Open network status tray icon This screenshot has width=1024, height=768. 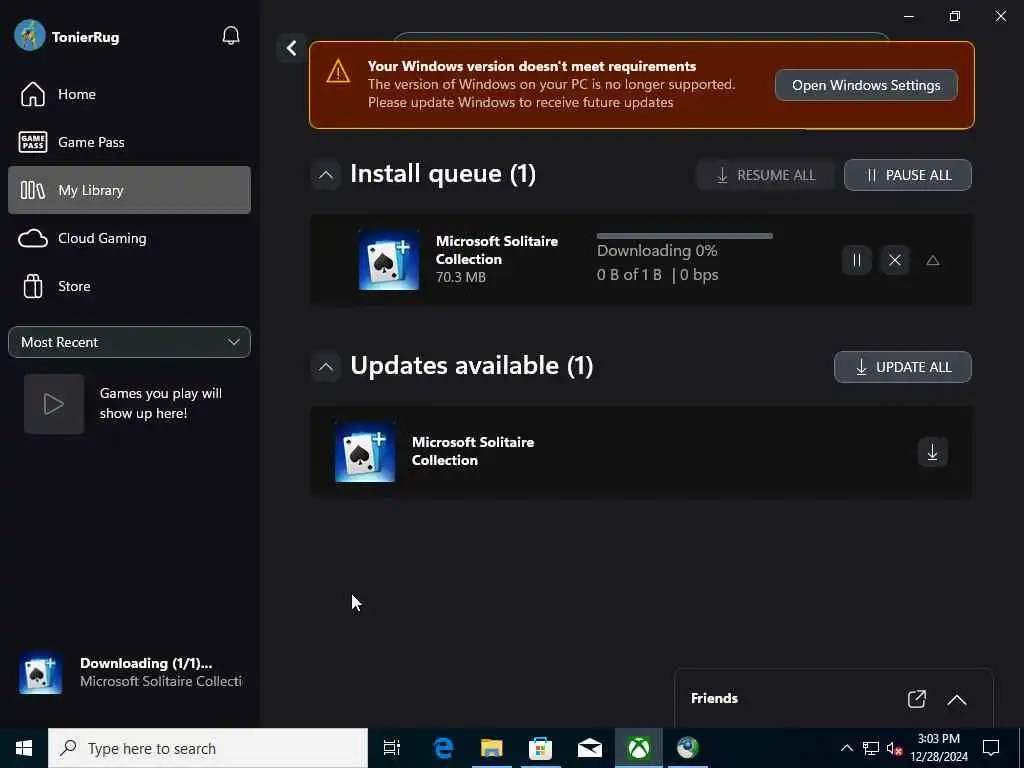871,748
